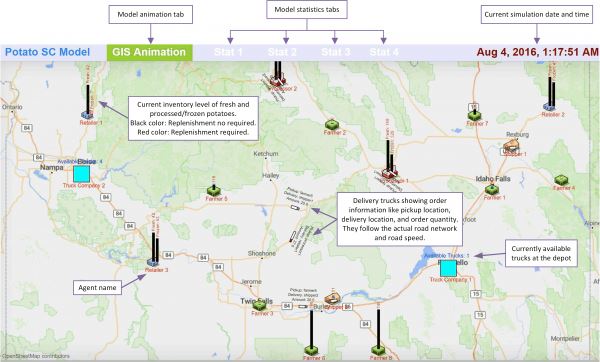This screenshot has width=600, height=362.
Task: Go to the Stat 4 tab
Action: 384,52
